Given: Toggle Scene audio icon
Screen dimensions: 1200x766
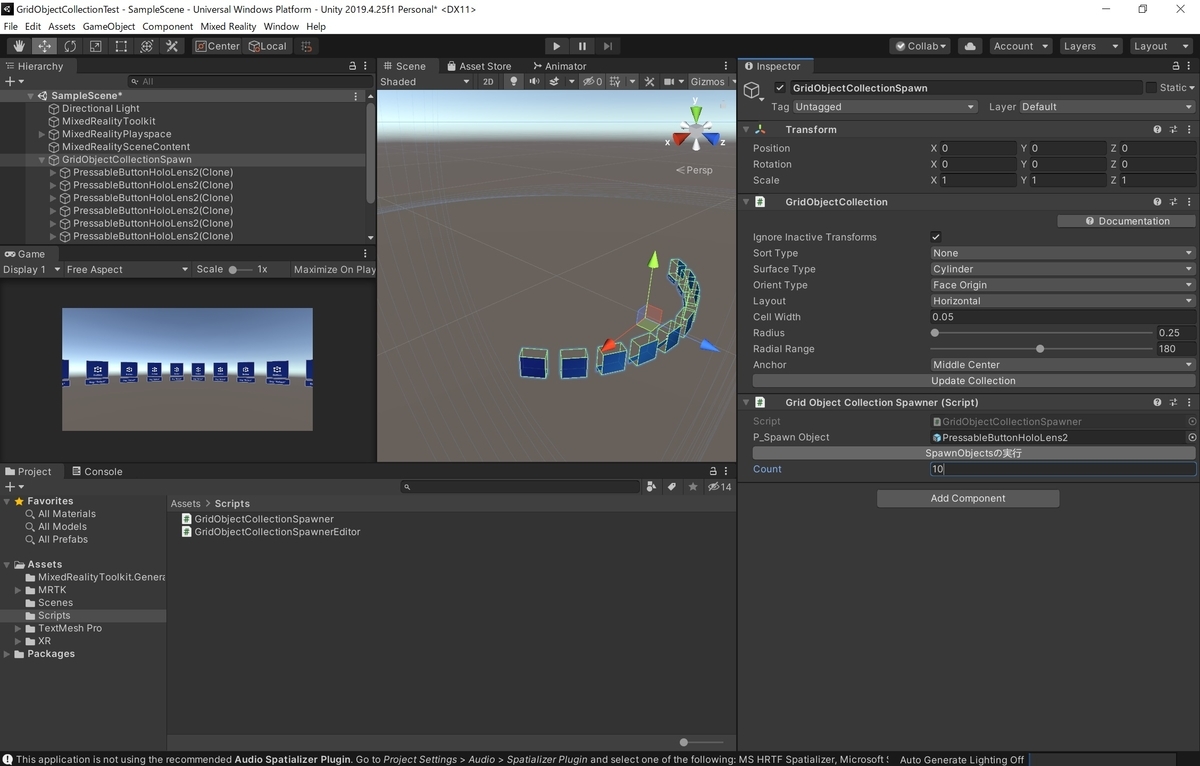Looking at the screenshot, I should [535, 82].
